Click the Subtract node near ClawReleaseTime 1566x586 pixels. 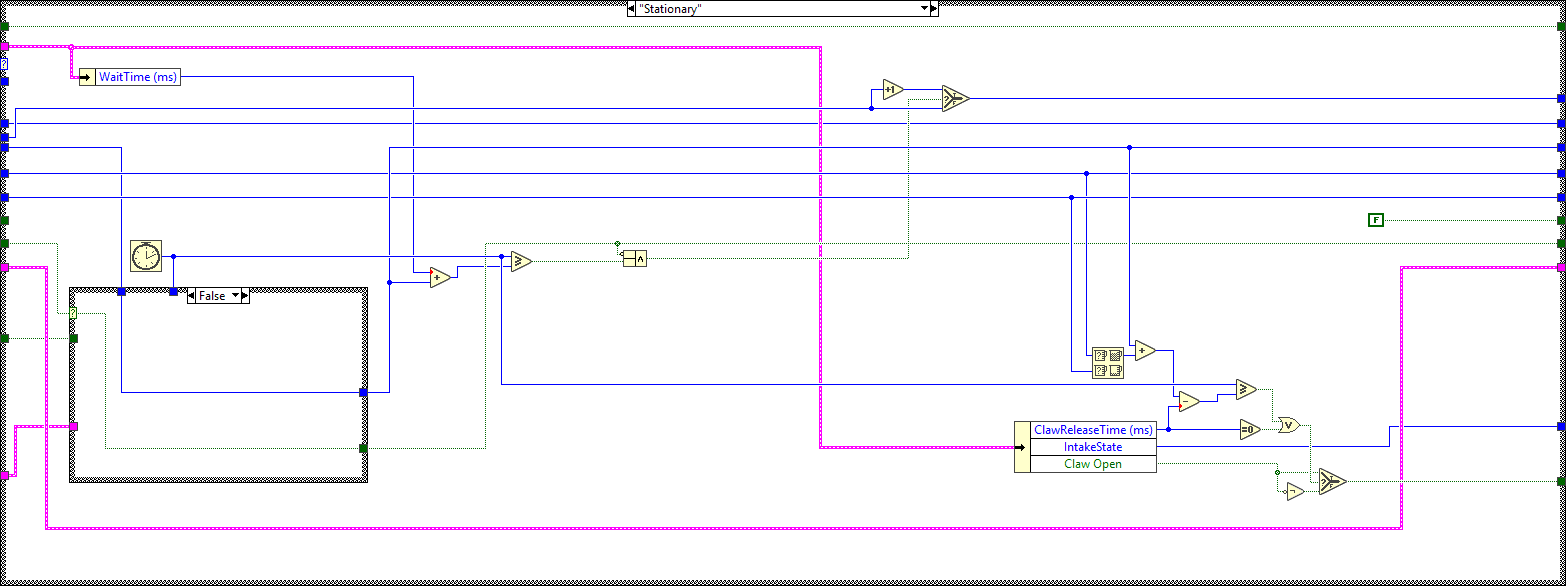(x=1186, y=401)
